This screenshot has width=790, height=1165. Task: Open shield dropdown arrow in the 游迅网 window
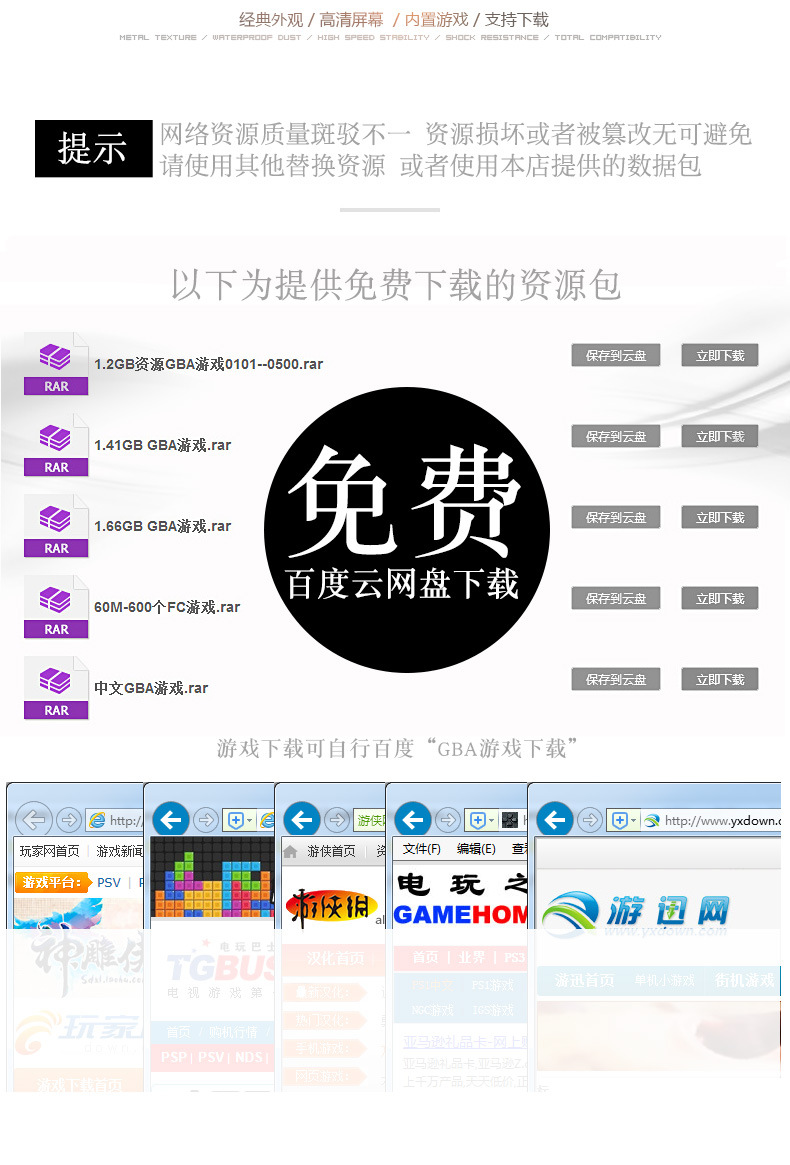click(633, 820)
